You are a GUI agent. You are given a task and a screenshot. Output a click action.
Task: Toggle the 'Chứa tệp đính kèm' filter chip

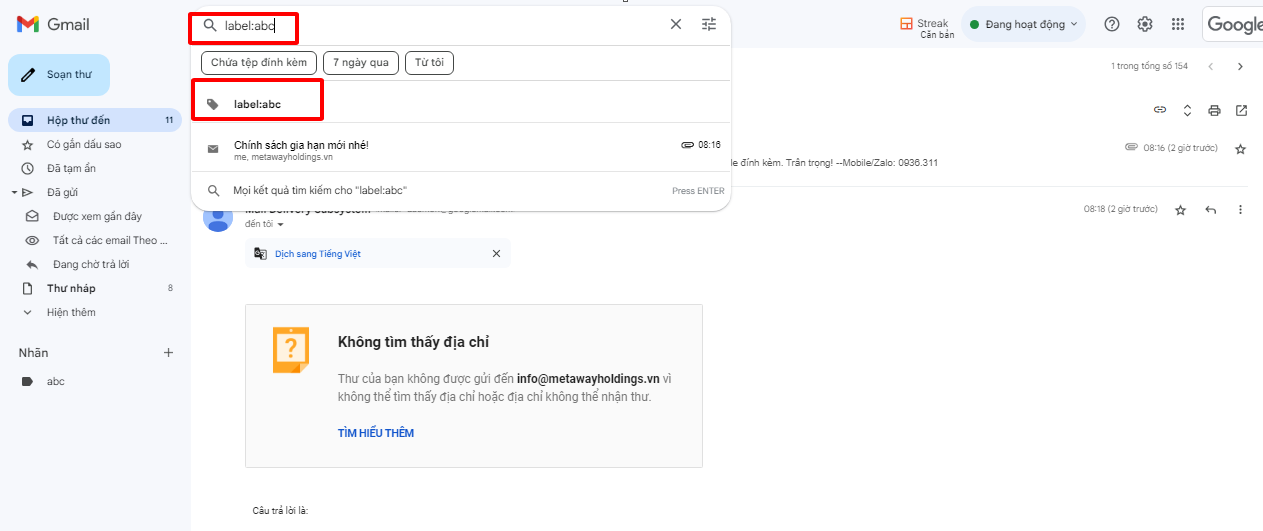pos(259,63)
